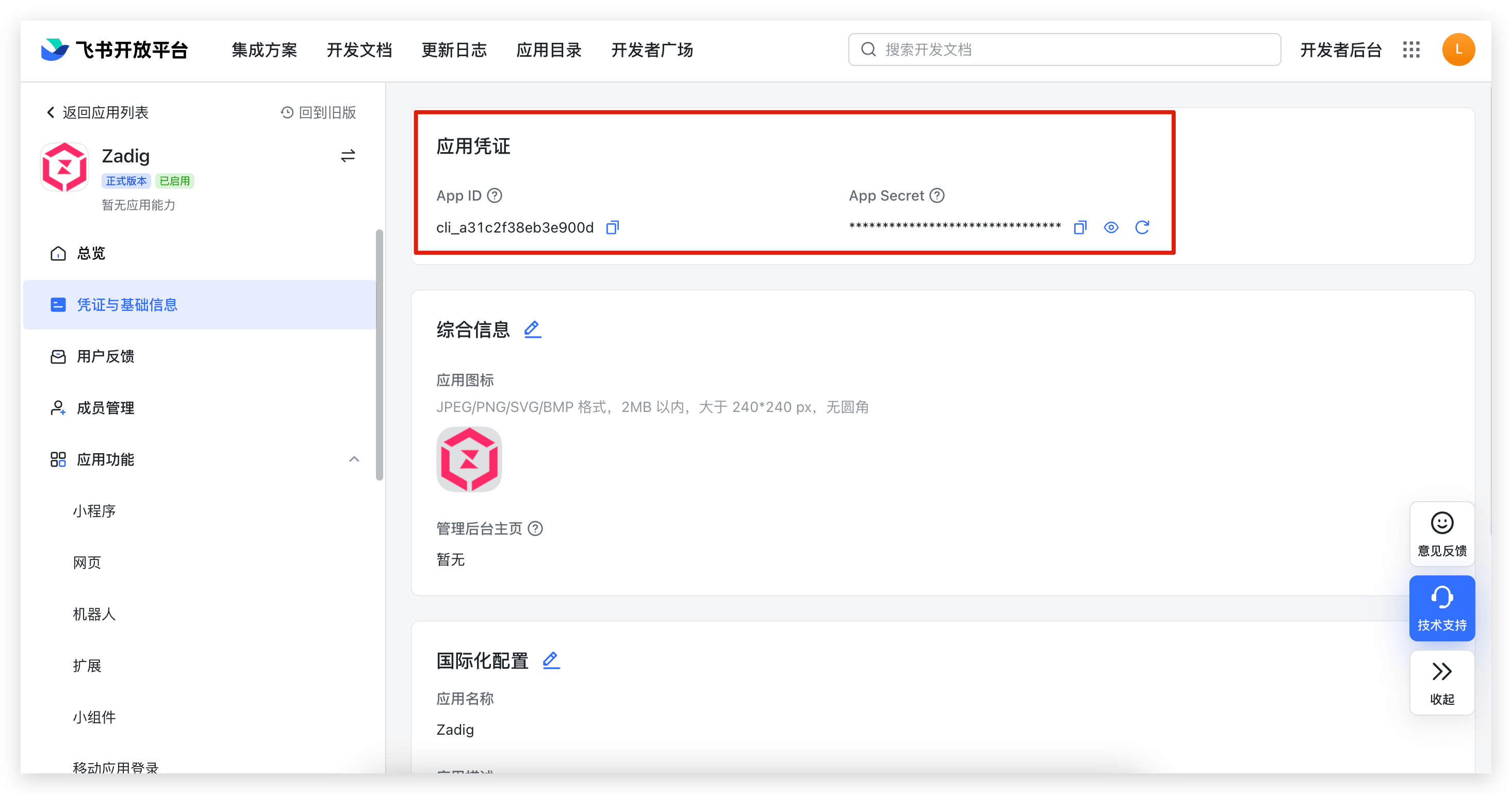The width and height of the screenshot is (1512, 794).
Task: Open 开发文档 in top navigation
Action: [359, 50]
